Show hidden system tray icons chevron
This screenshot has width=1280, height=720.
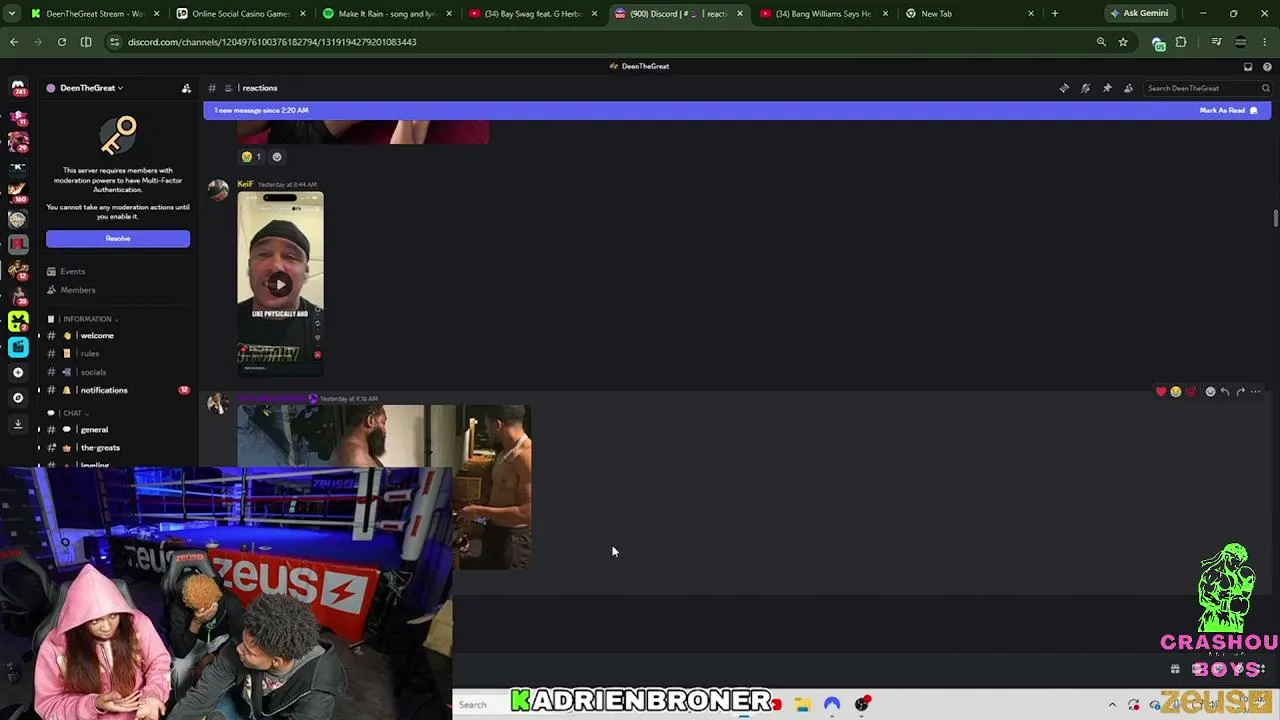click(x=1112, y=705)
